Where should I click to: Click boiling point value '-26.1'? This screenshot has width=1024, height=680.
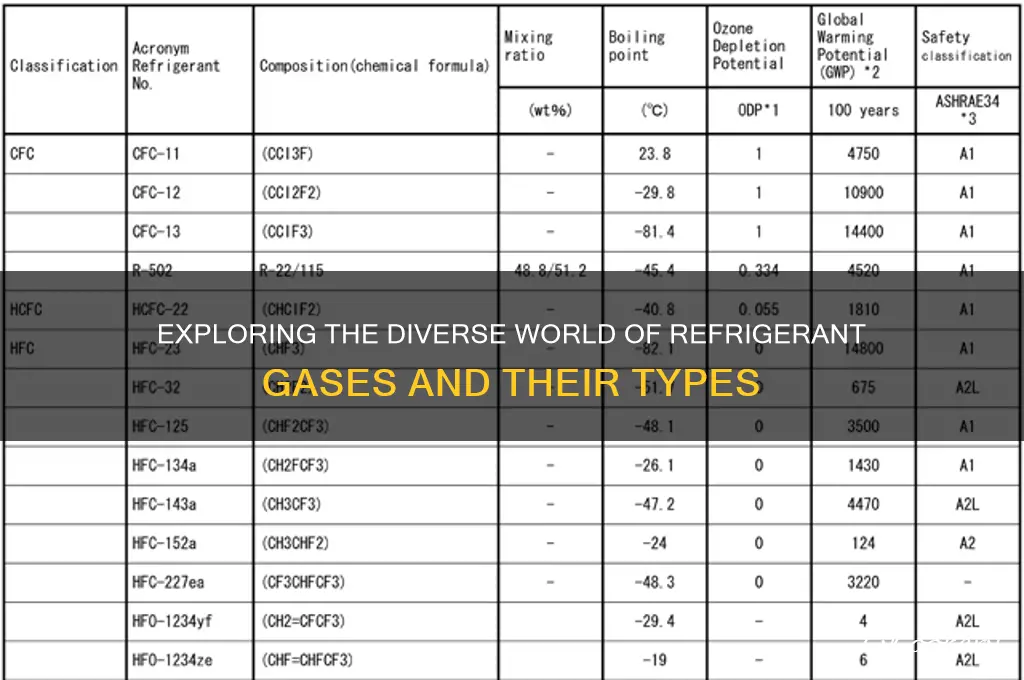(x=654, y=465)
